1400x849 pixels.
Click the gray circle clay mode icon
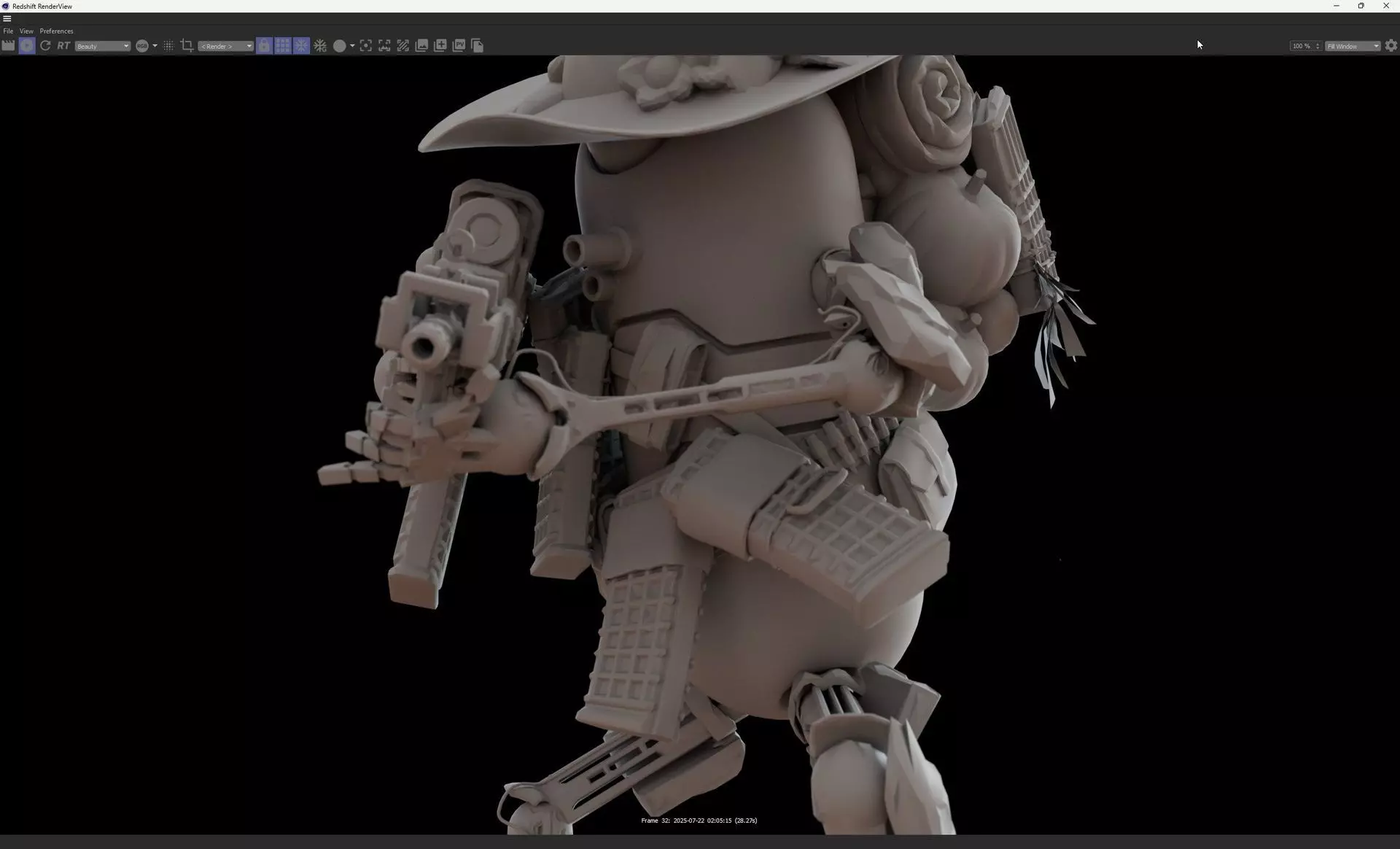point(339,46)
